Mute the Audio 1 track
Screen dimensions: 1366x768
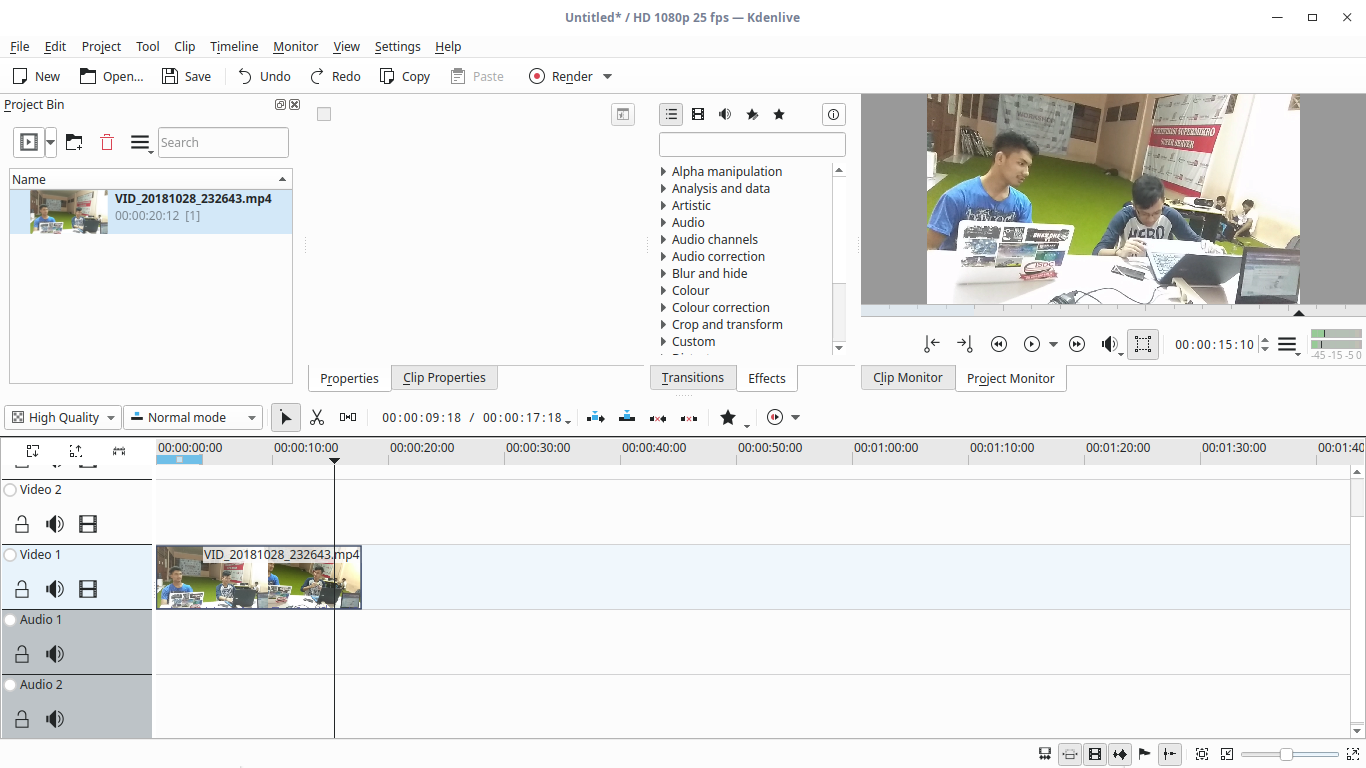pos(55,654)
